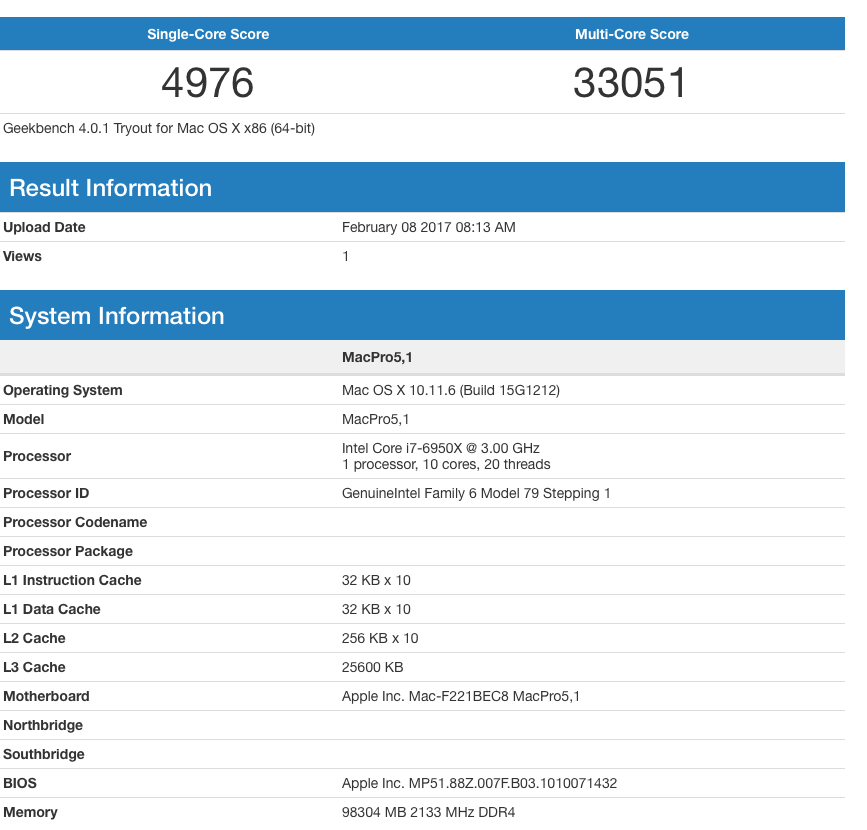The image size is (867, 830).
Task: Select the L1 Data Cache value 32 KB x 10
Action: pos(376,609)
